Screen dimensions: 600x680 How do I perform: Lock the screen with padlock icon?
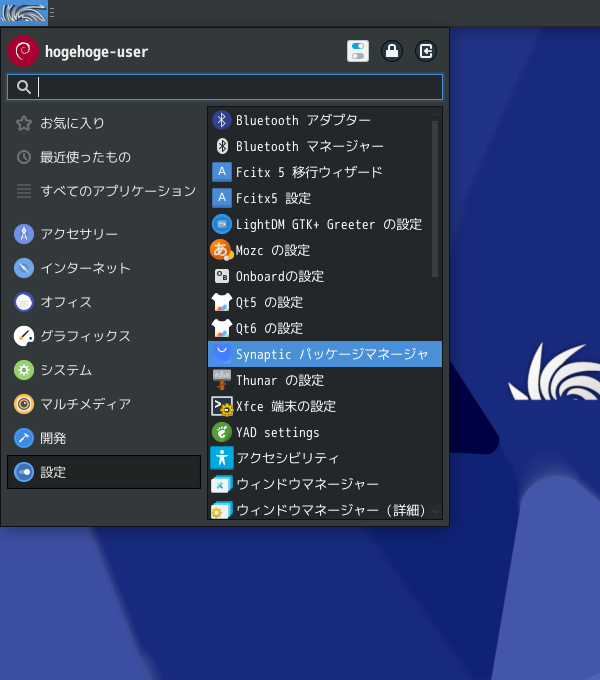point(392,51)
